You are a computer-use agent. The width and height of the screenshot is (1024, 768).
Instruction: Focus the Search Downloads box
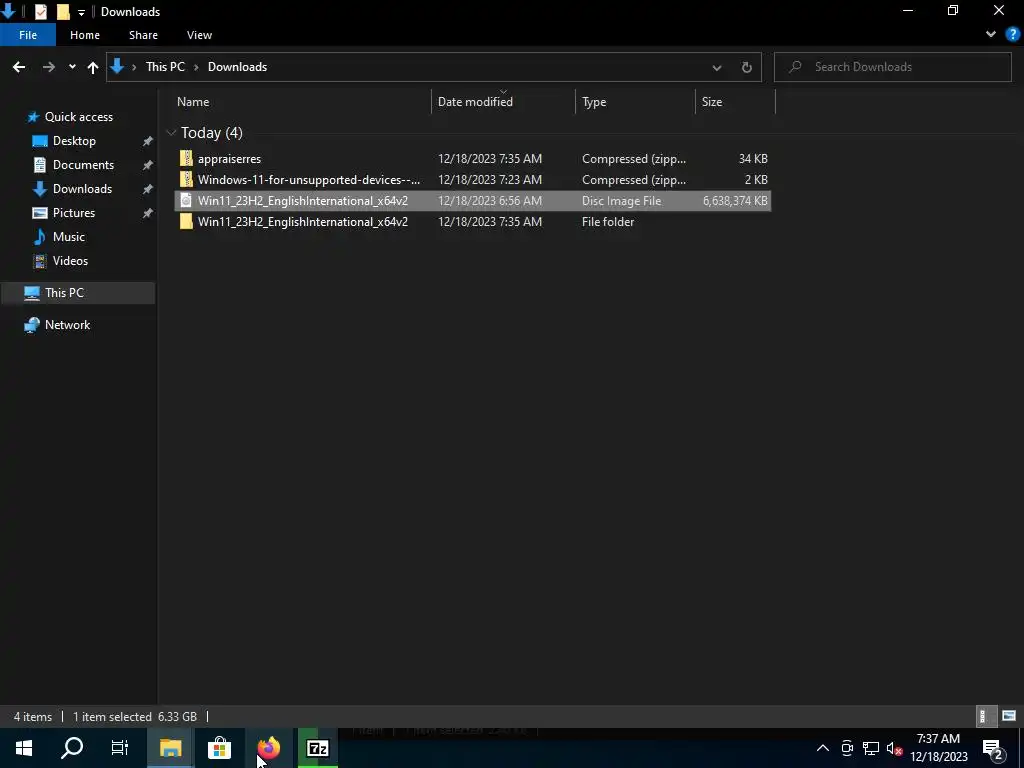pyautogui.click(x=892, y=67)
